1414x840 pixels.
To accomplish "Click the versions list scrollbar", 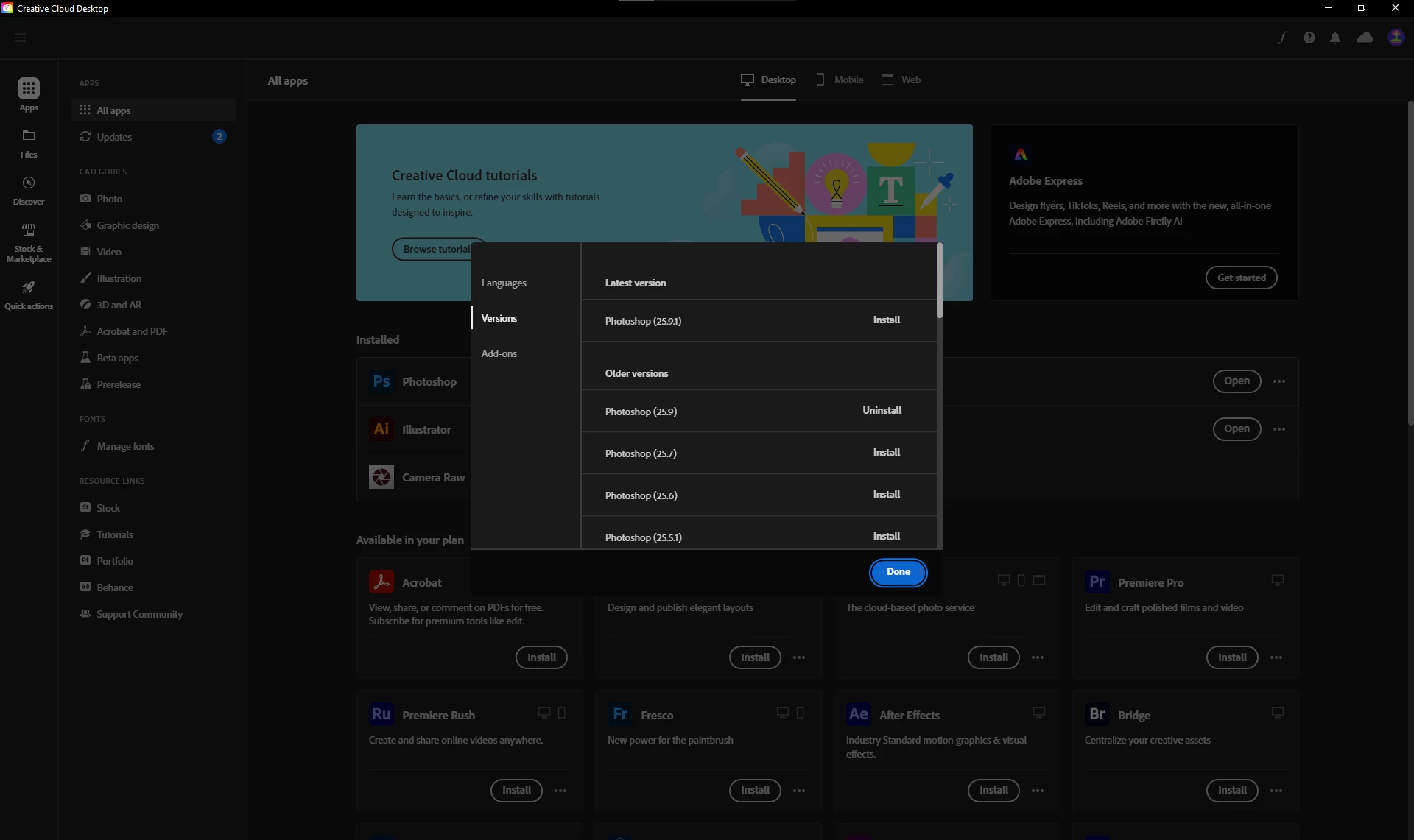I will pyautogui.click(x=939, y=281).
